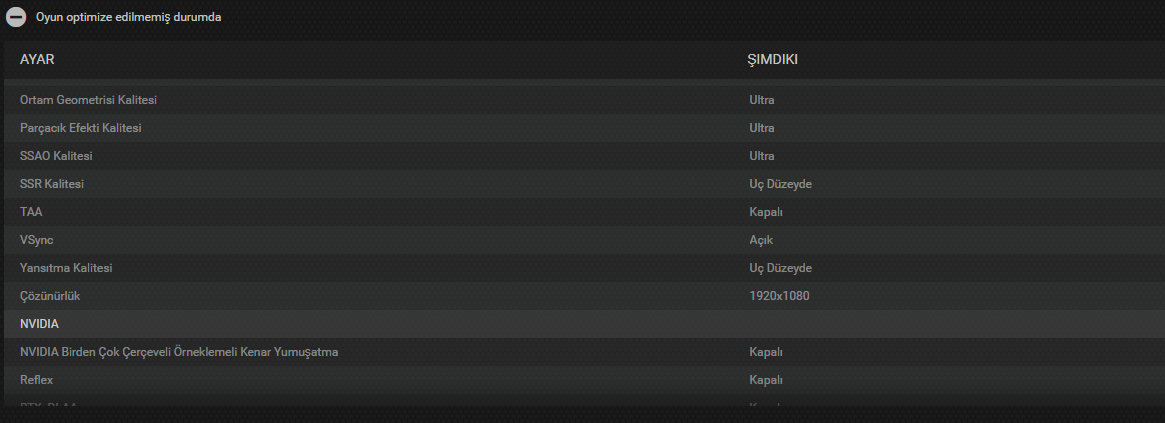Click the 'Oyun optimize edilmemiş durumda' status text
The image size is (1165, 423).
coord(129,18)
